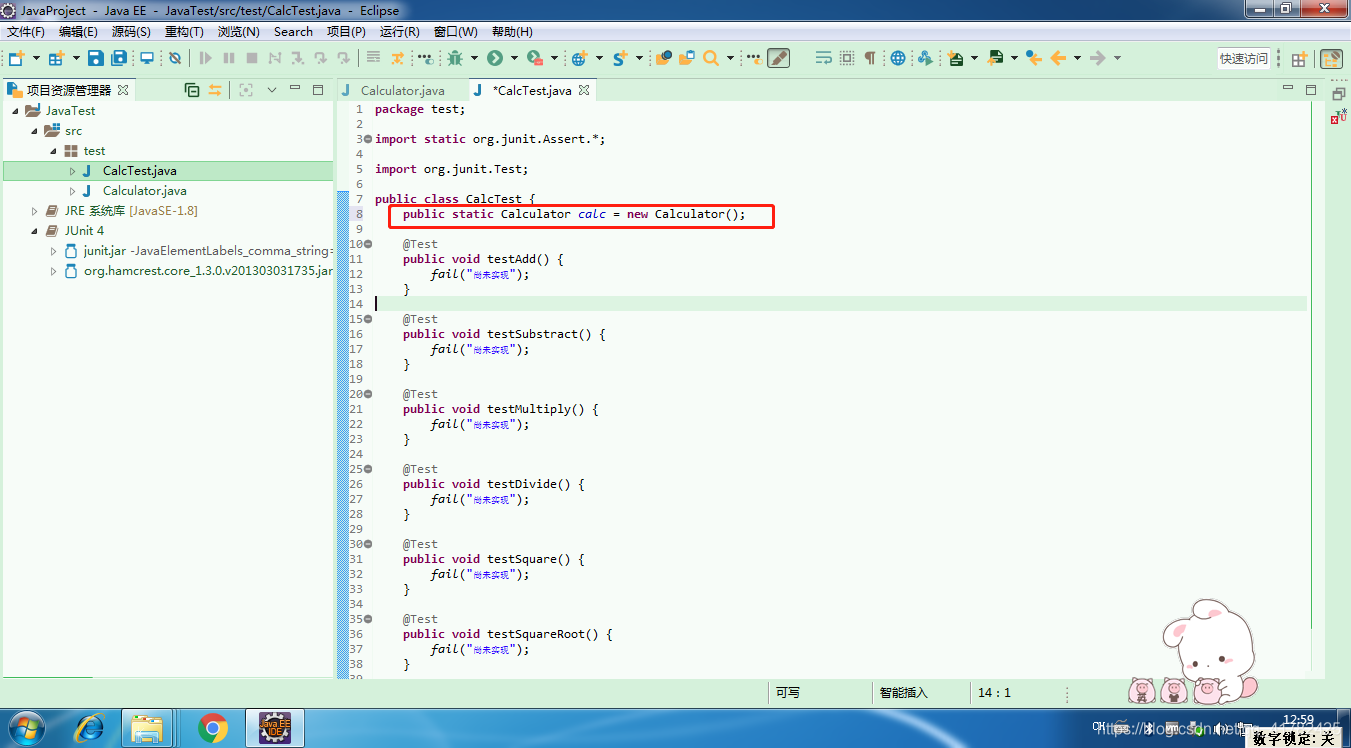Viewport: 1351px width, 748px height.
Task: Select JUnit 4 library in tree
Action: coord(84,231)
